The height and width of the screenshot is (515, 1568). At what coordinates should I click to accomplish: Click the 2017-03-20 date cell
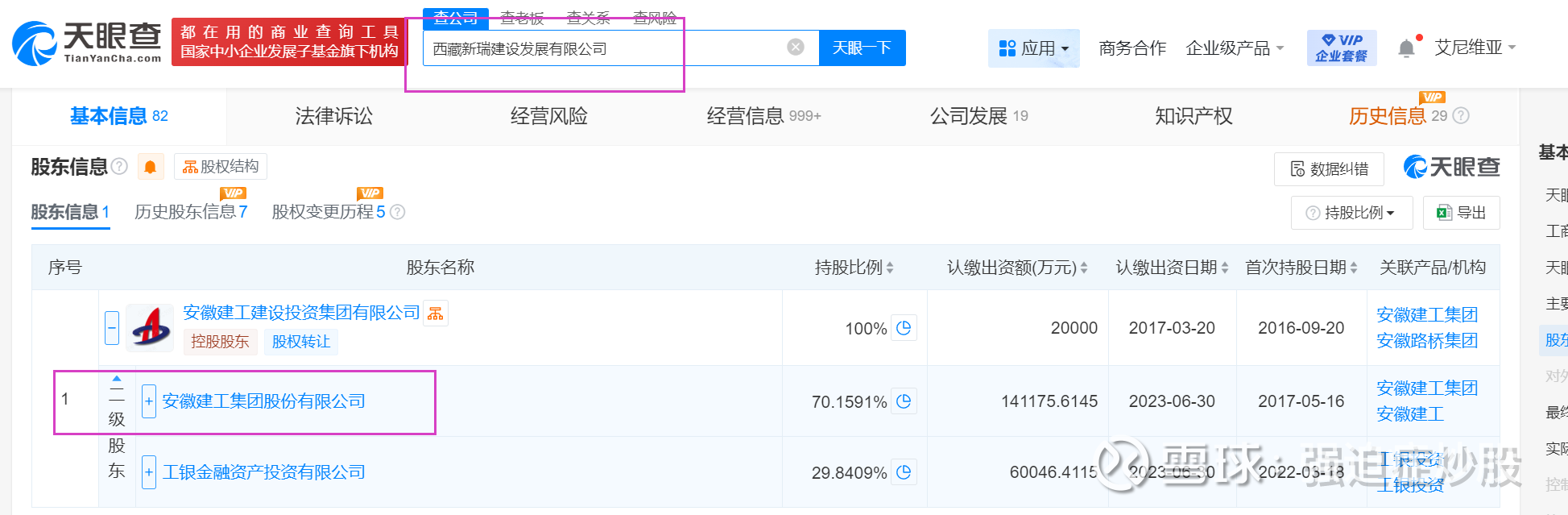(x=1172, y=328)
